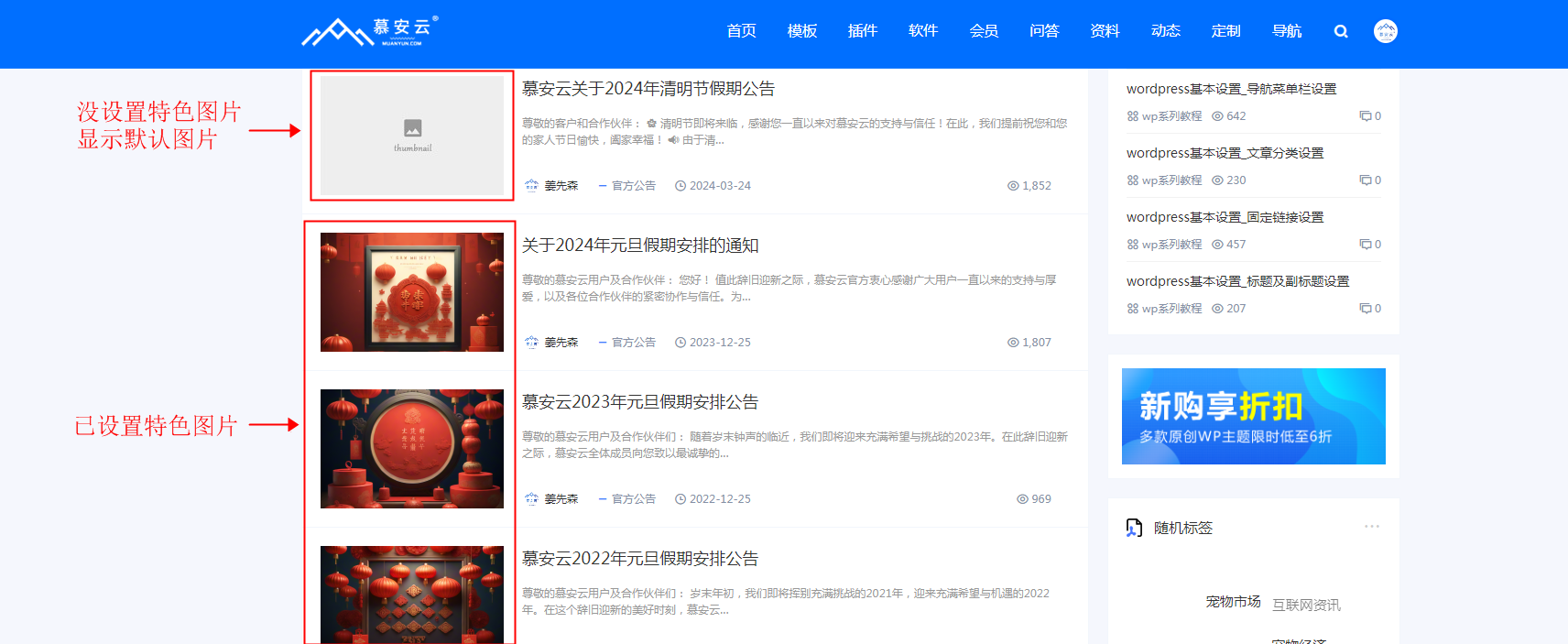Click eye icon showing 457 views

[x=1217, y=245]
